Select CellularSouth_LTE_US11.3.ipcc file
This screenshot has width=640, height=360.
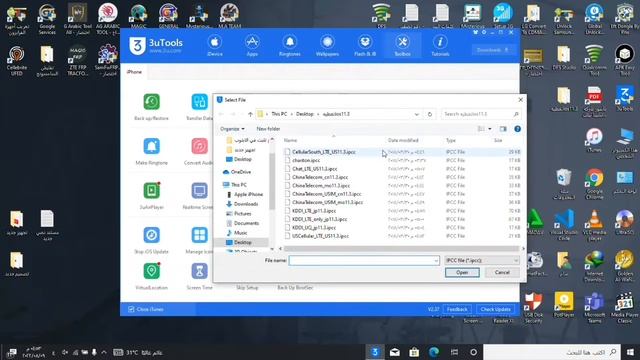pyautogui.click(x=402, y=152)
